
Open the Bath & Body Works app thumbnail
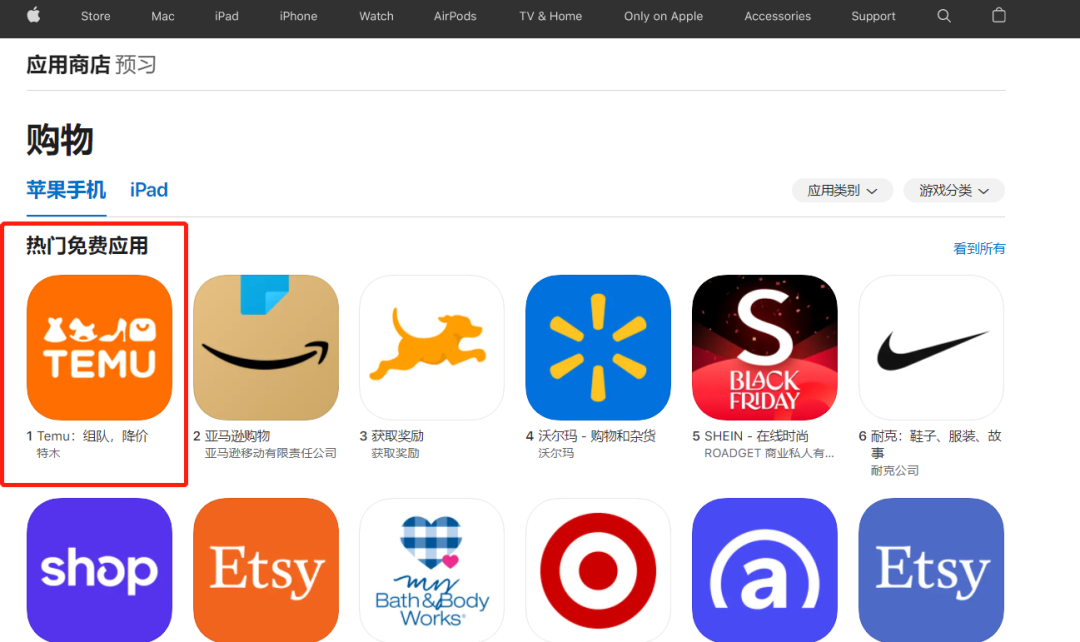pyautogui.click(x=432, y=570)
